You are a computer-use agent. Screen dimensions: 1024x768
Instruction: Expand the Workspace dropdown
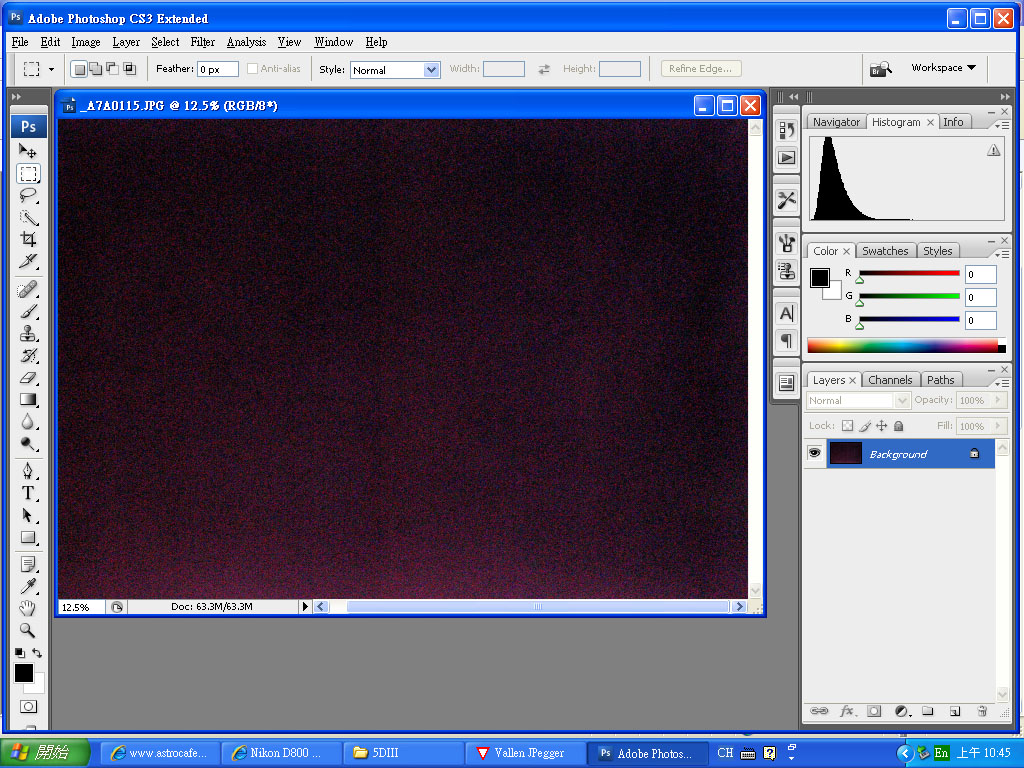point(943,68)
